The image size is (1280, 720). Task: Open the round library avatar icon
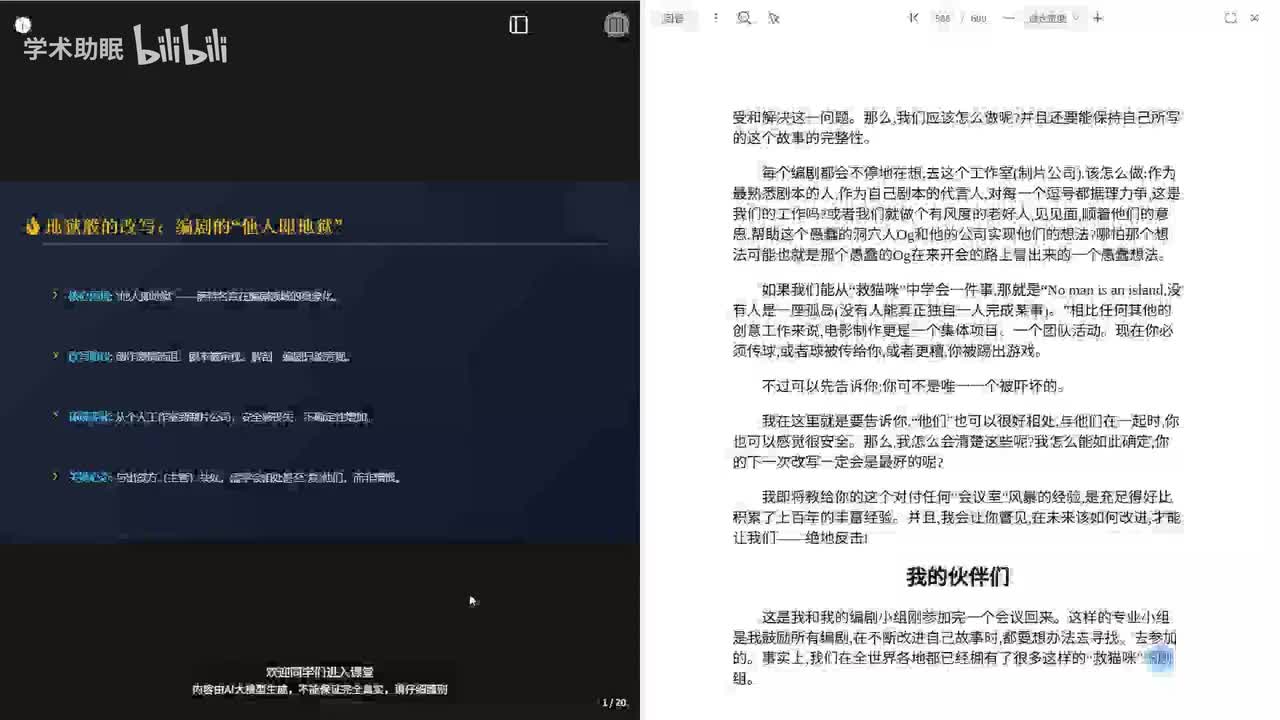(x=617, y=25)
